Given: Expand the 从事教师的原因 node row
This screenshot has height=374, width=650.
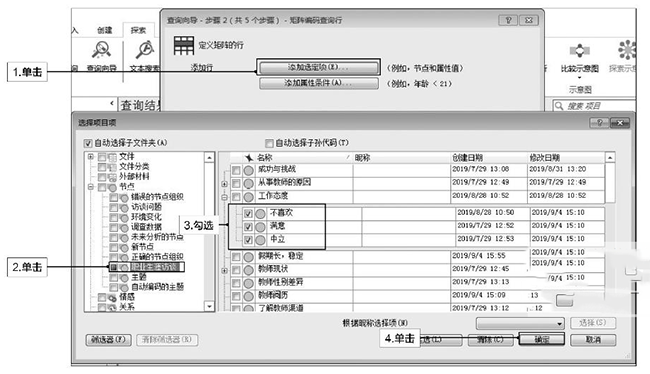Looking at the screenshot, I should click(x=224, y=184).
